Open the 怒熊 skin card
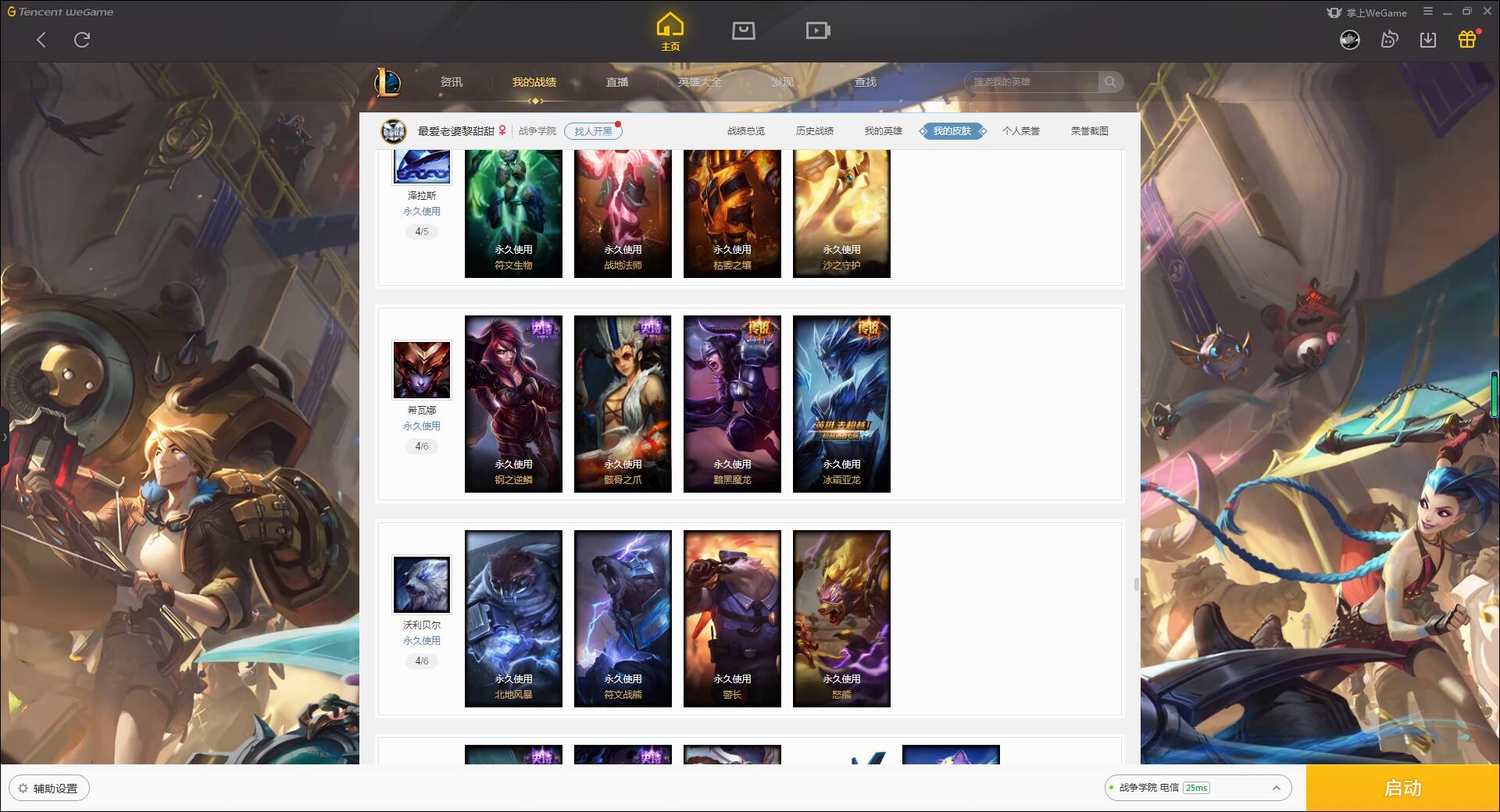Viewport: 1500px width, 812px height. pyautogui.click(x=841, y=618)
